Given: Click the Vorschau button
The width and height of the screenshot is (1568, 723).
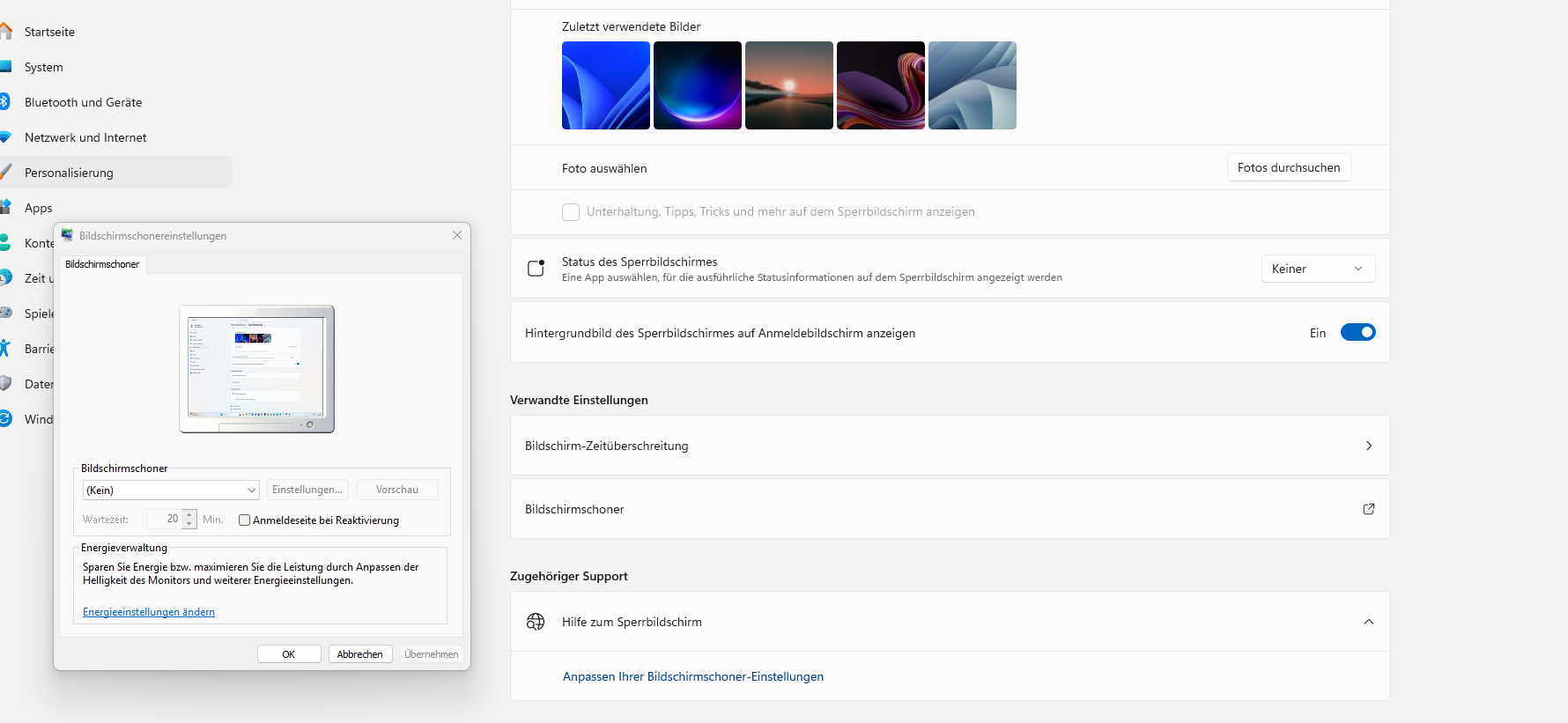Looking at the screenshot, I should coord(397,490).
